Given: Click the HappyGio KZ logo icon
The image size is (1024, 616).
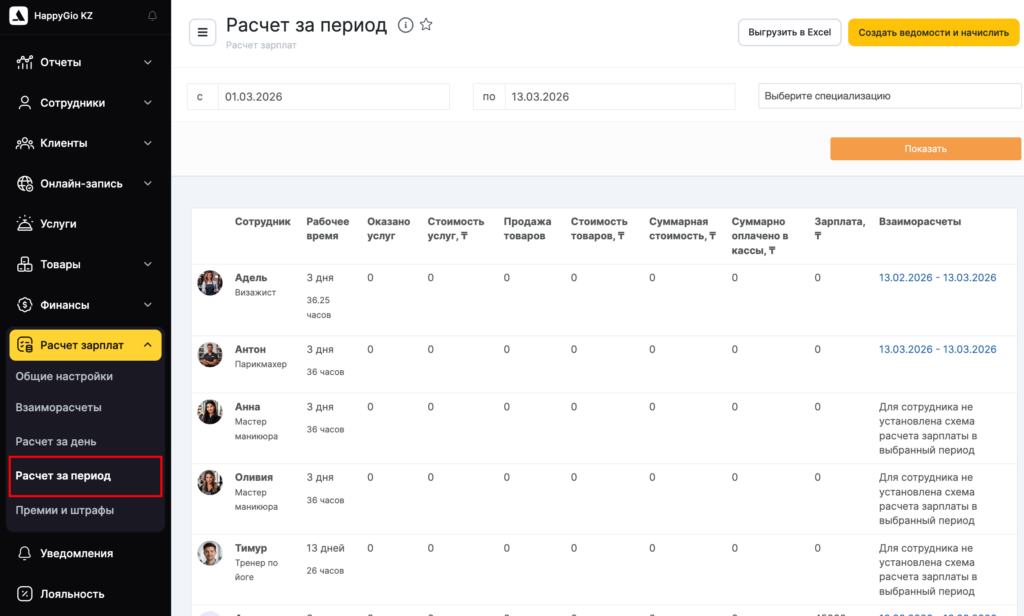Looking at the screenshot, I should pos(18,16).
